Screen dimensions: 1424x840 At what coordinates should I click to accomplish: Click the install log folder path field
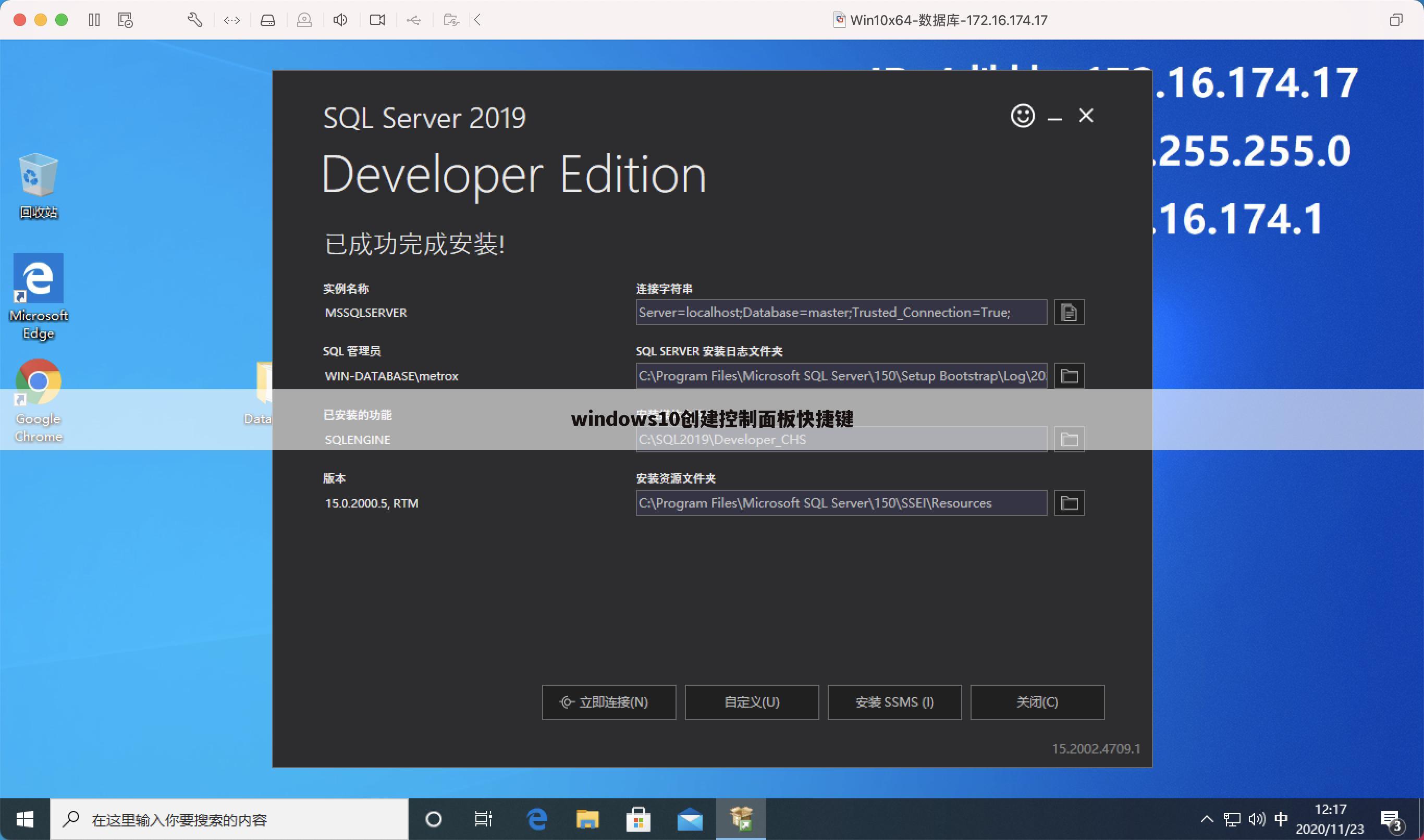(x=841, y=376)
